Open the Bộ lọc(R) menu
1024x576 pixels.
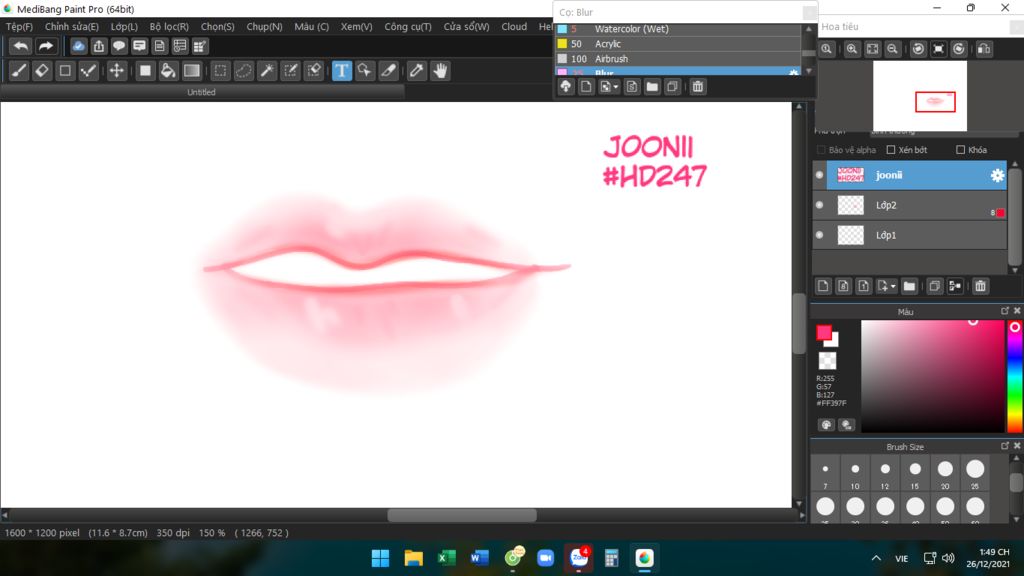tap(169, 27)
